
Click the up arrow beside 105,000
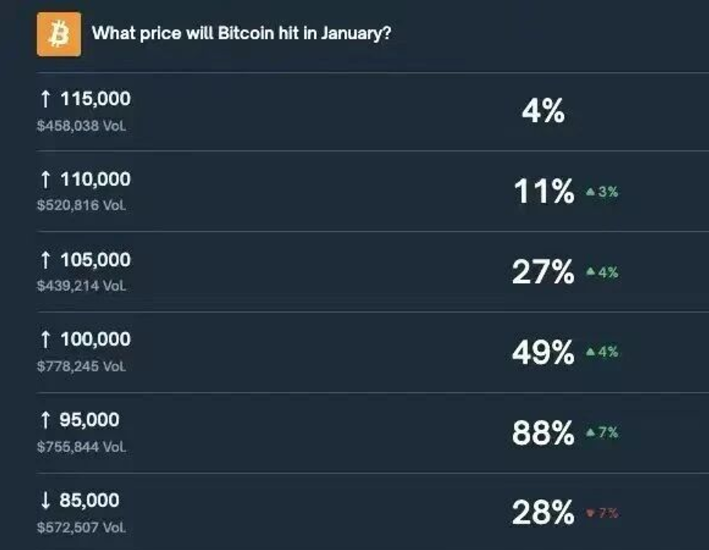pyautogui.click(x=44, y=260)
